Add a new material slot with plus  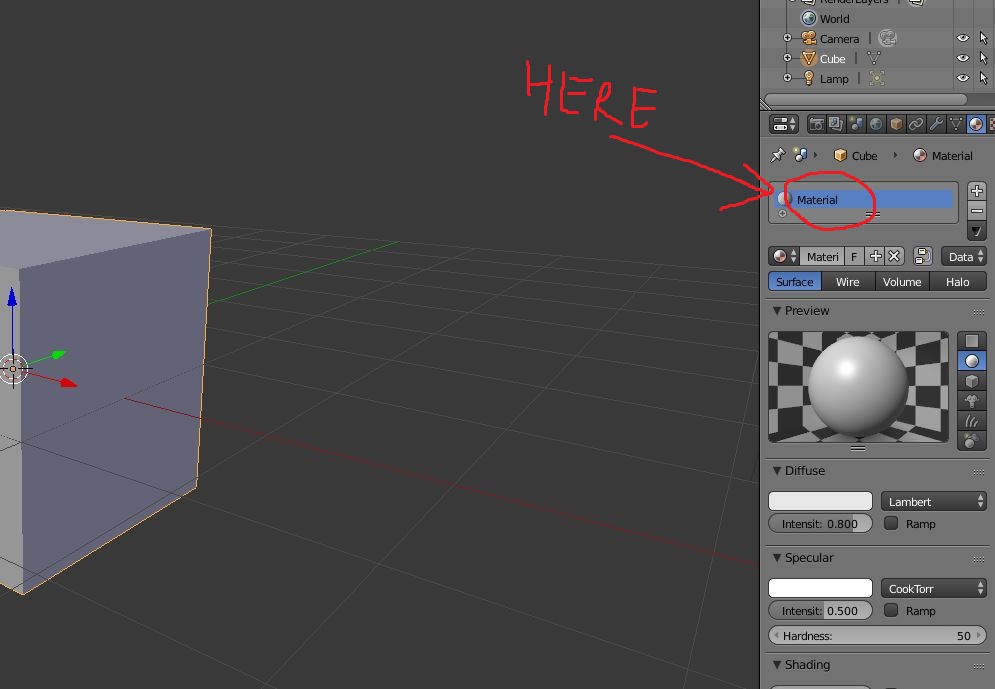coord(977,190)
